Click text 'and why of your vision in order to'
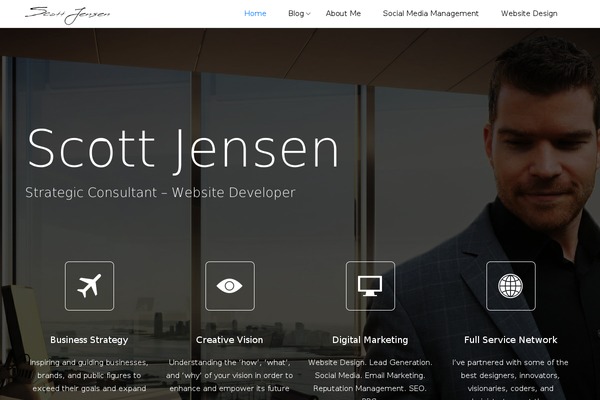This screenshot has height=400, width=600. click(230, 376)
